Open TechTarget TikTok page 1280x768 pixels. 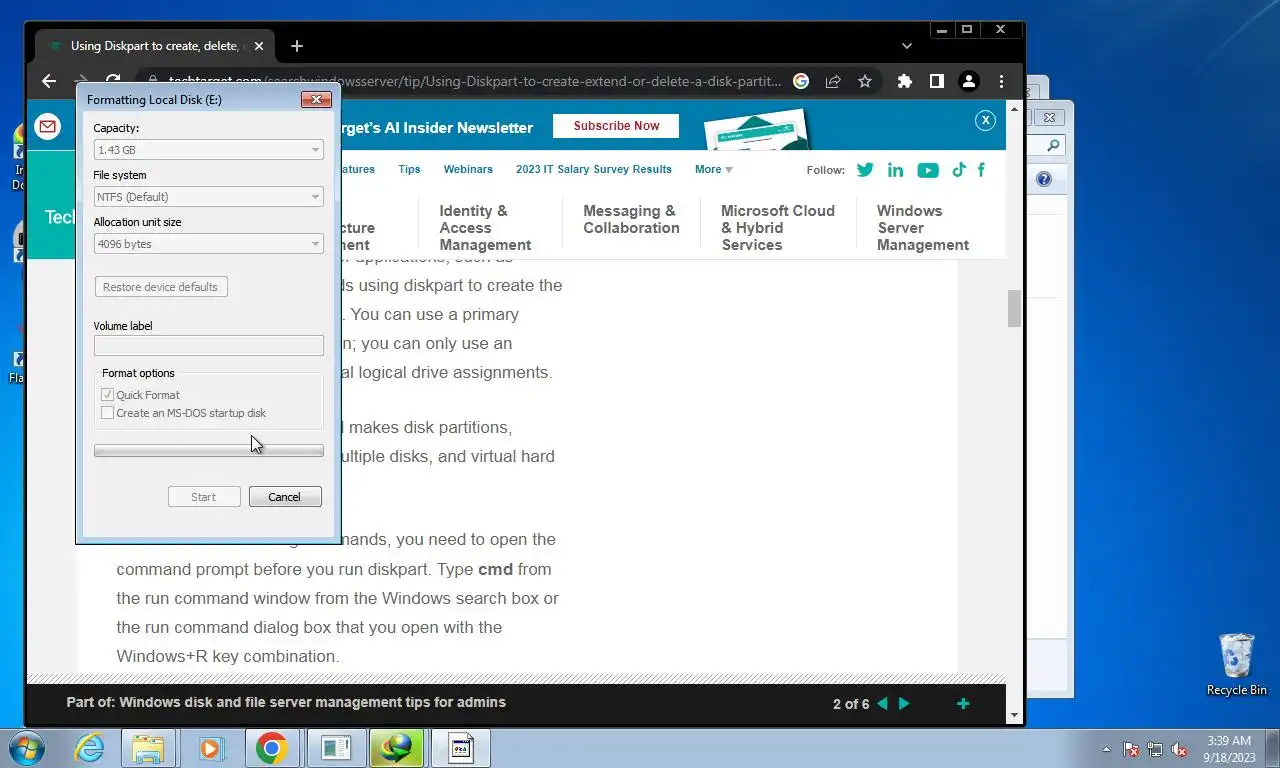pos(958,170)
